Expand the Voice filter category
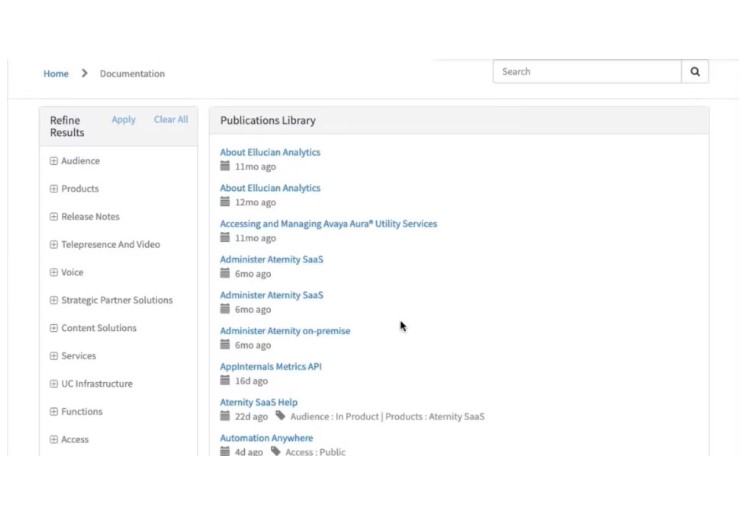 [x=54, y=273]
